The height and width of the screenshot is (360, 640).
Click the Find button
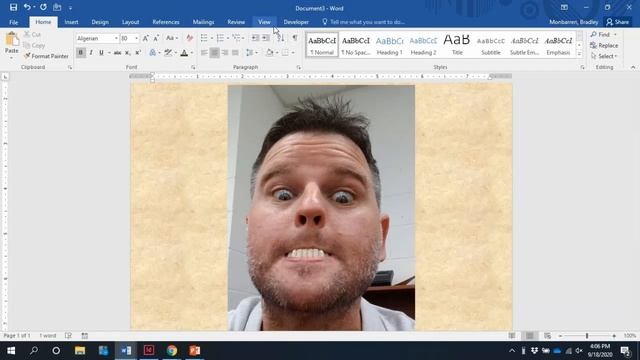(603, 35)
